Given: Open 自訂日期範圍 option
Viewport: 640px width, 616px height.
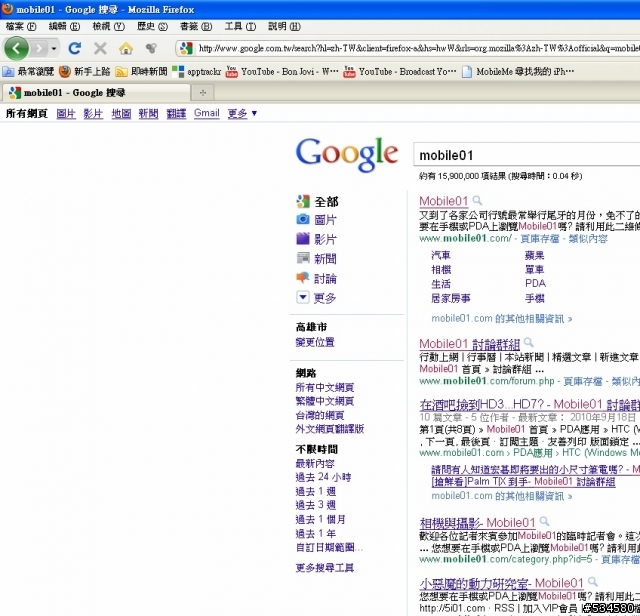Looking at the screenshot, I should point(329,547).
